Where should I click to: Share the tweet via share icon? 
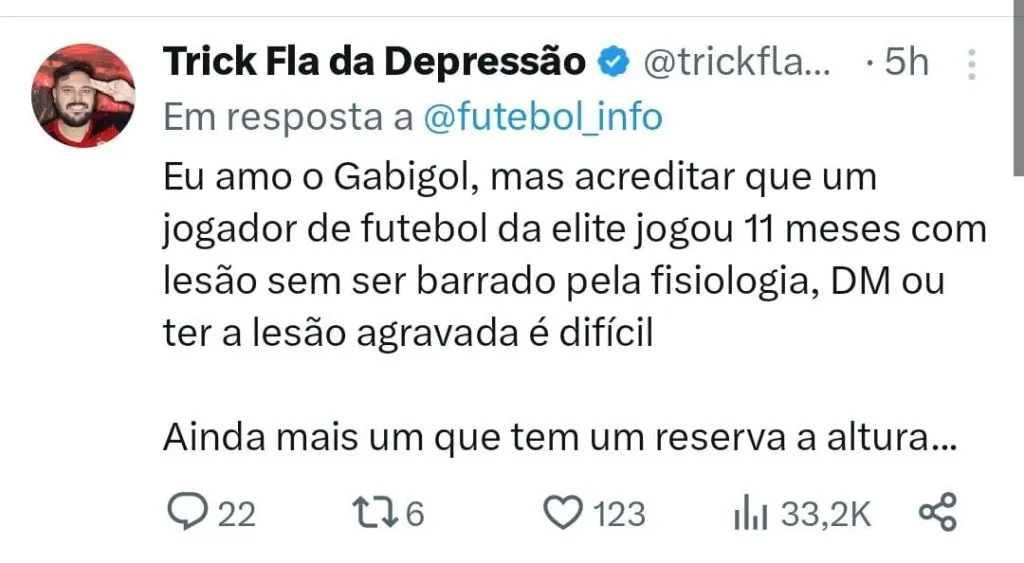pos(938,512)
